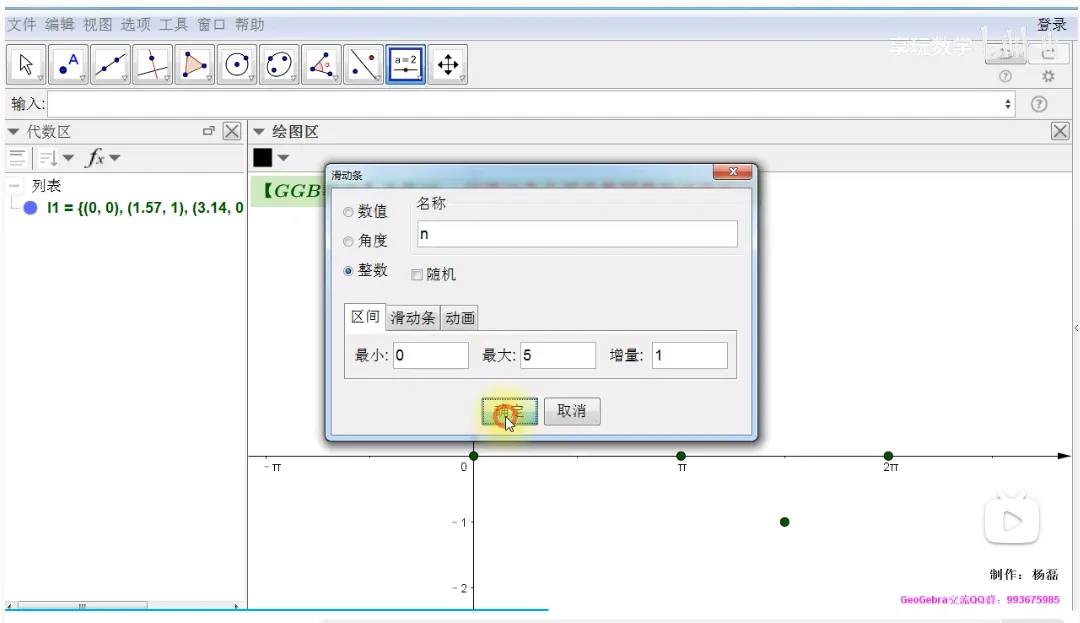1080x623 pixels.
Task: Select the Point tool
Action: (69, 65)
